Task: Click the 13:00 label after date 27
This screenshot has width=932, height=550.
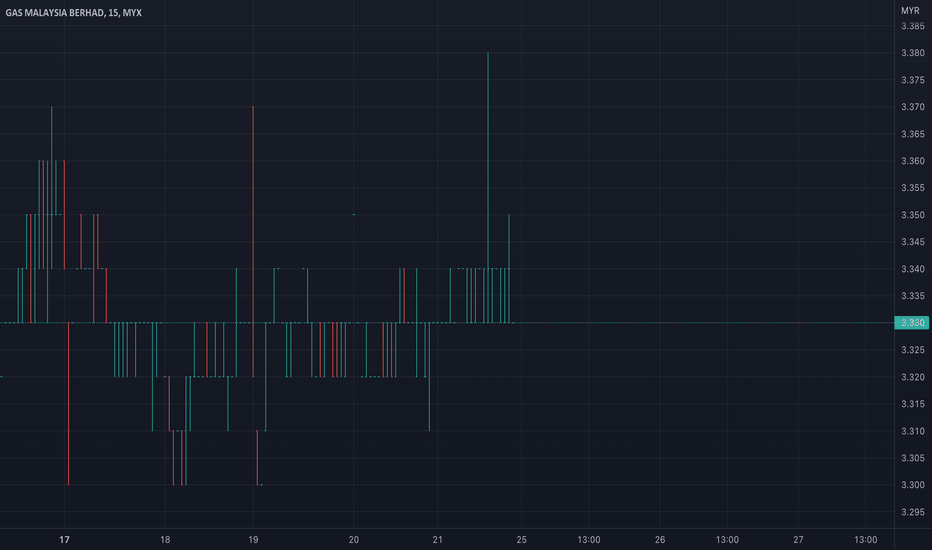Action: [865, 540]
